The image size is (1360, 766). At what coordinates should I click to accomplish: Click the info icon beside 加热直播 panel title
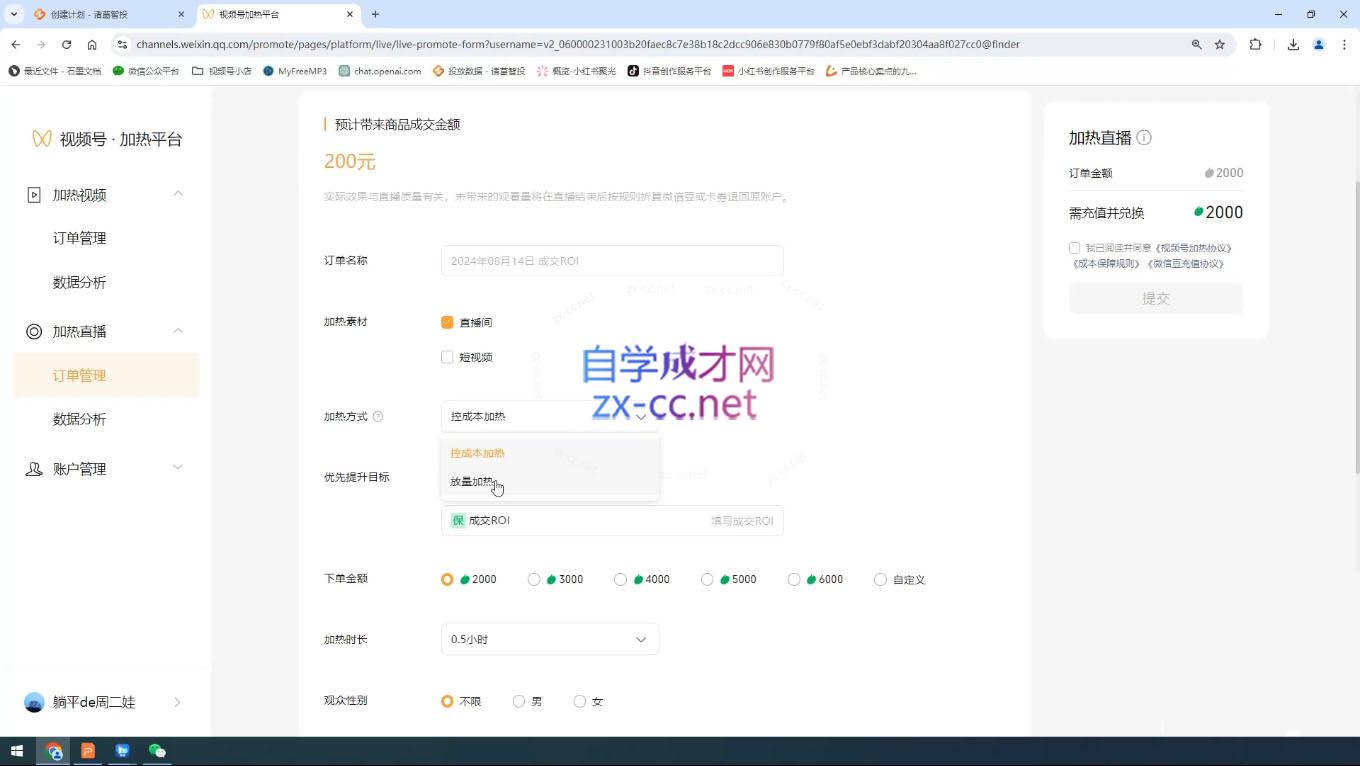[x=1143, y=138]
